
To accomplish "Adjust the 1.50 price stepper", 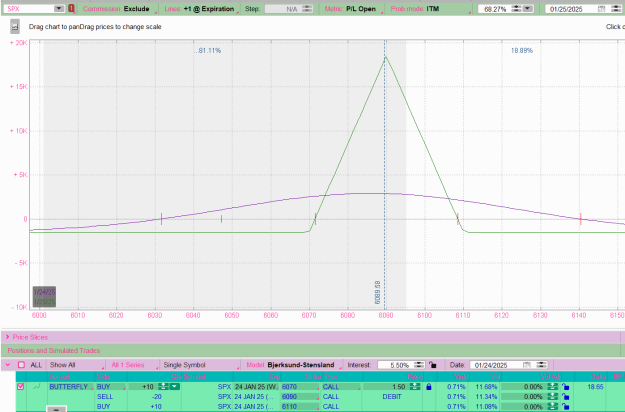I will (x=415, y=386).
